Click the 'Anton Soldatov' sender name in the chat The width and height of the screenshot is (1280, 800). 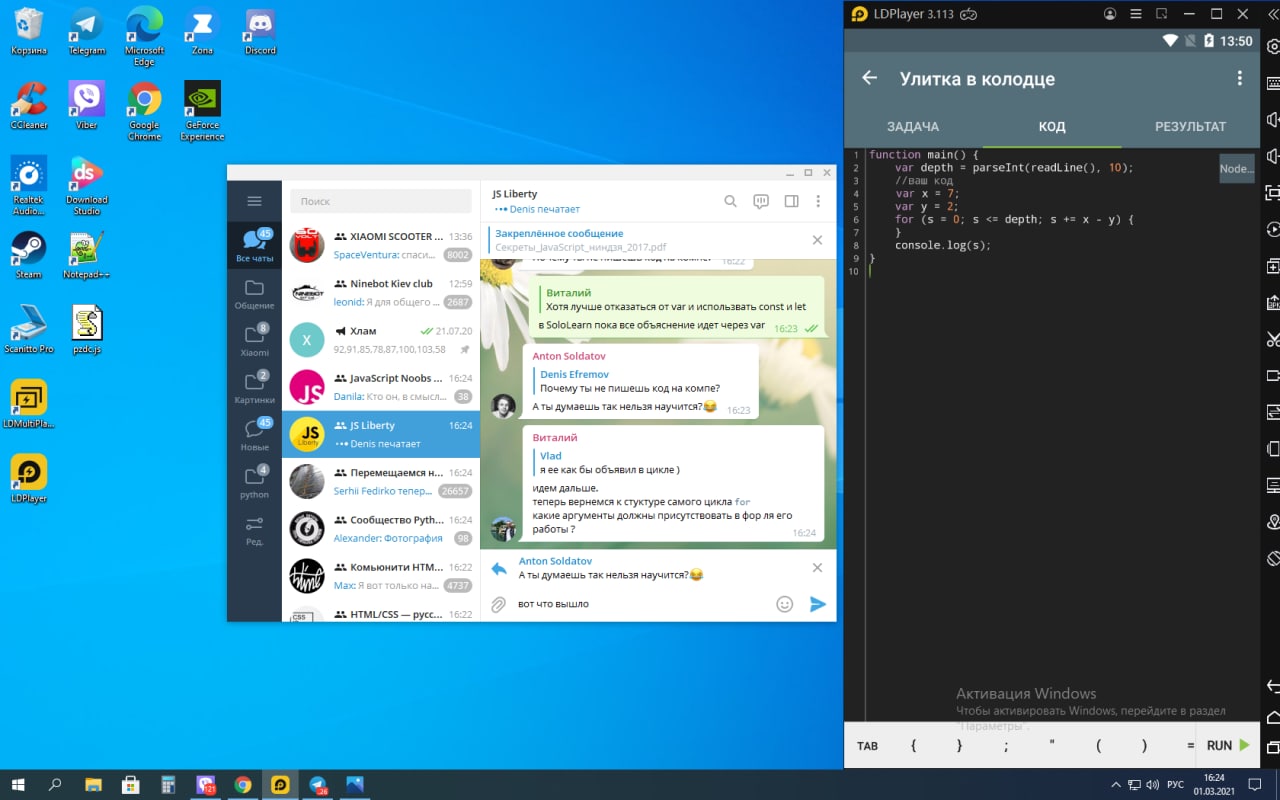569,356
